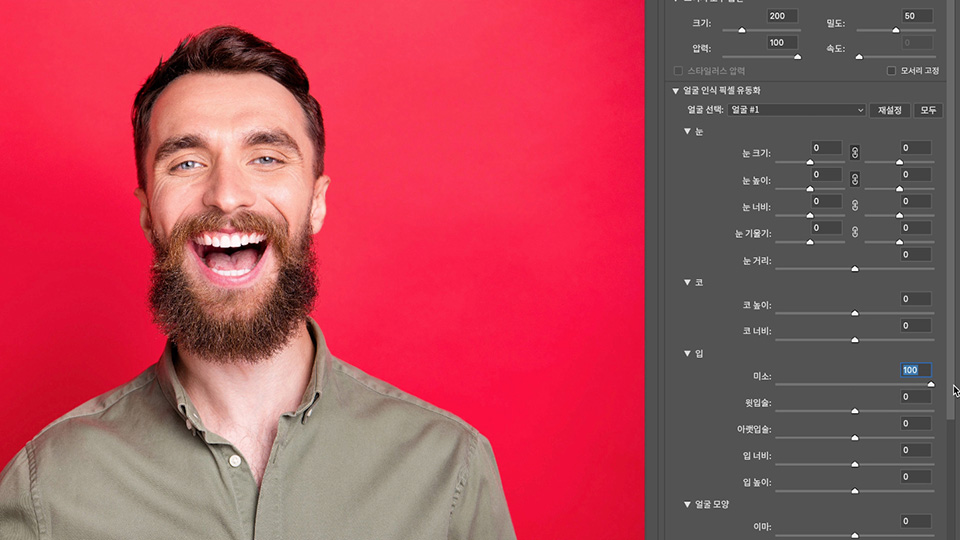The height and width of the screenshot is (540, 960).
Task: Click the 코 너비 value field
Action: point(916,326)
